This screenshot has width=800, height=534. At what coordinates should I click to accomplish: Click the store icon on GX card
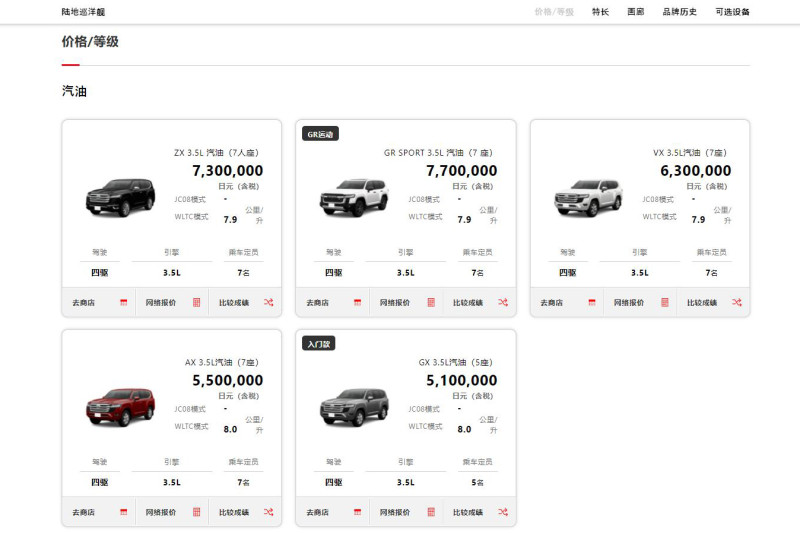click(x=357, y=512)
